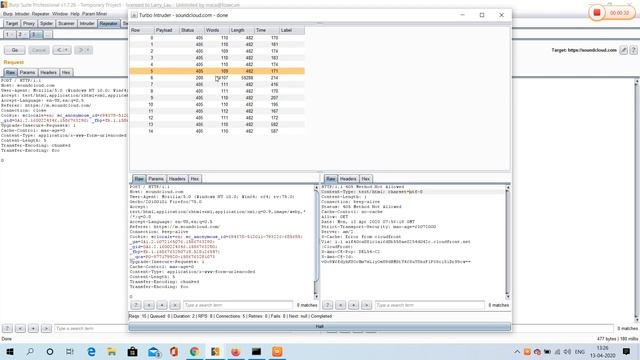This screenshot has width=640, height=360.
Task: Sort Turbo Intruder table by Status column
Action: click(191, 30)
